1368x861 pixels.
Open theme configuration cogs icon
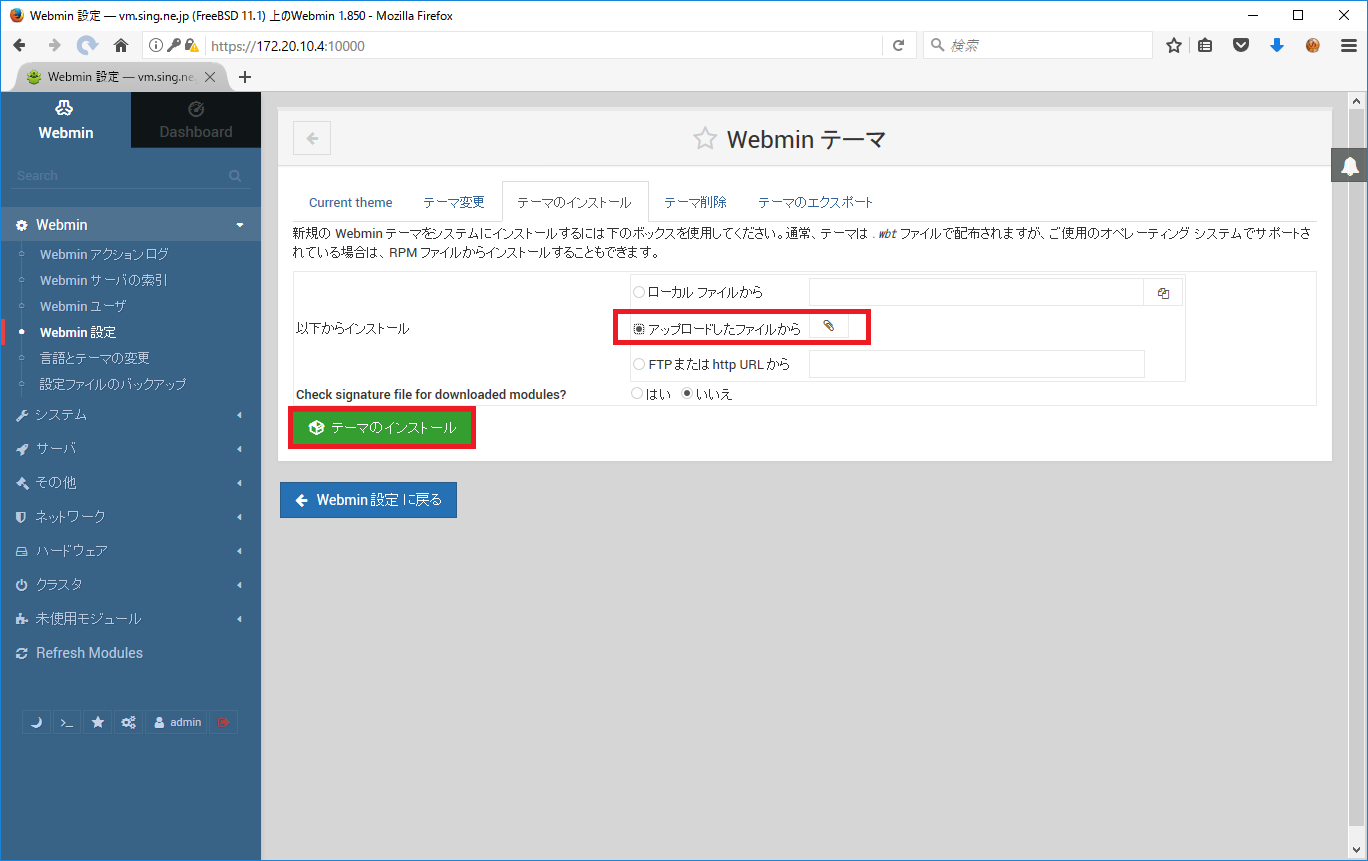point(128,722)
